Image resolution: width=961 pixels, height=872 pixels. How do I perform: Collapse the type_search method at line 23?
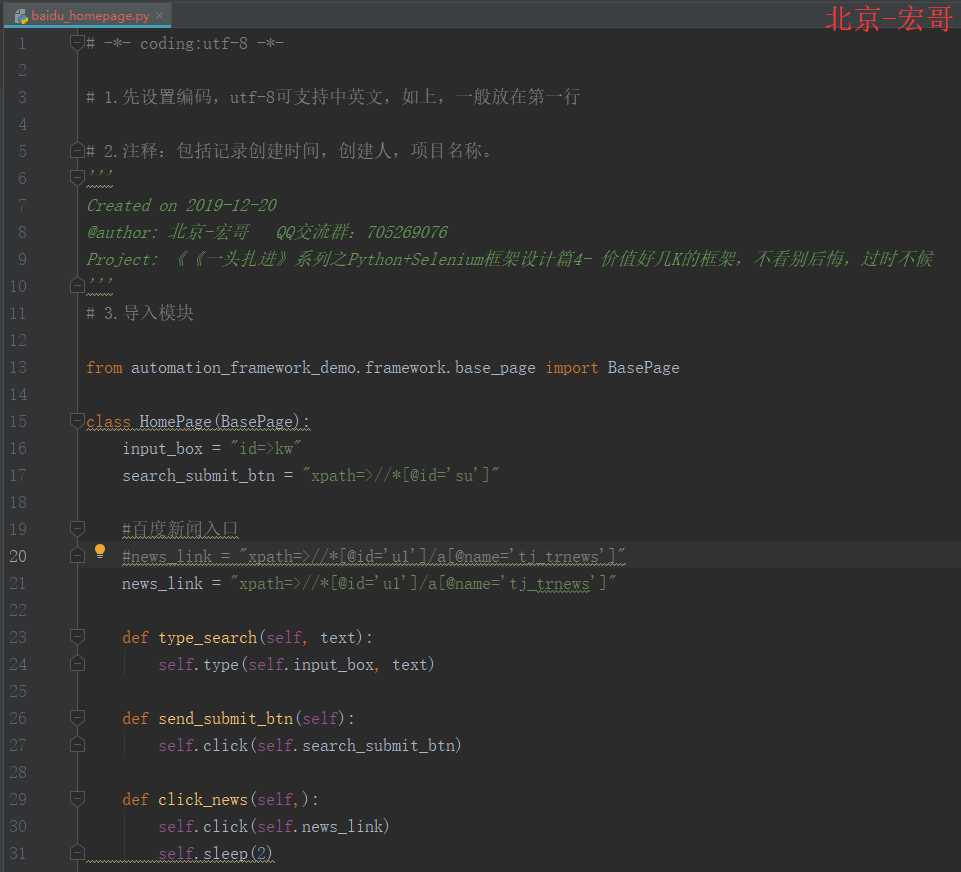pyautogui.click(x=77, y=637)
